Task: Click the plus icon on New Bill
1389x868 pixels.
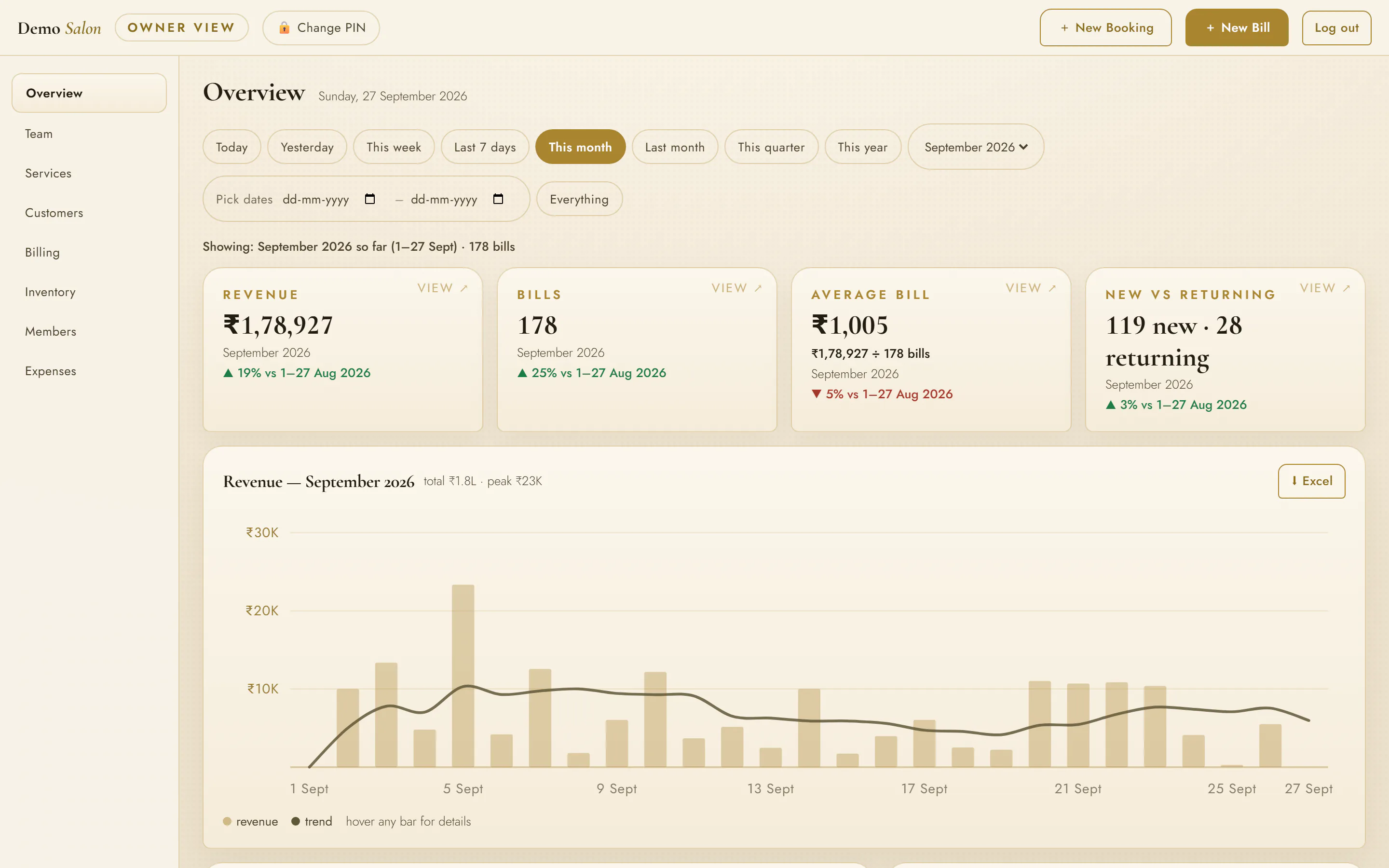Action: click(x=1210, y=27)
